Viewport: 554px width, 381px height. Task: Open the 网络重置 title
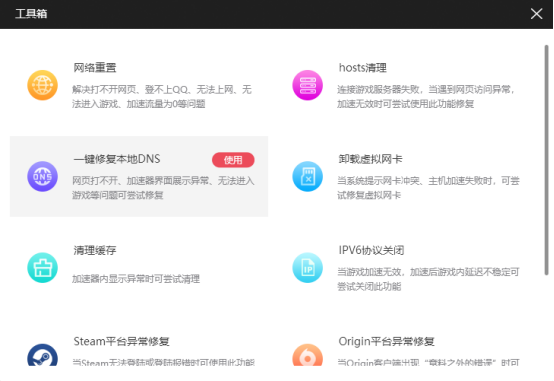[x=95, y=68]
